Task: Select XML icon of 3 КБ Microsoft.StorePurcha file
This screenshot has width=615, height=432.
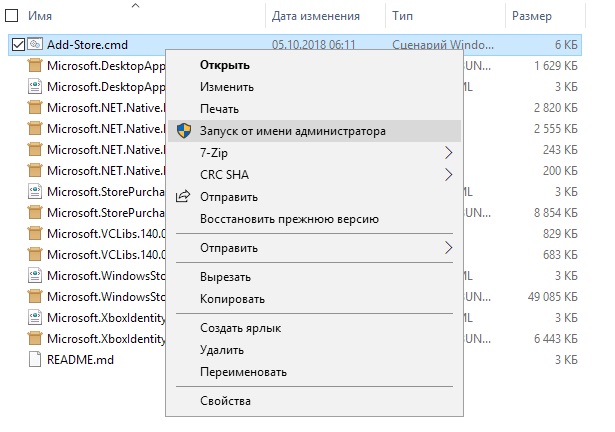Action: pos(35,191)
